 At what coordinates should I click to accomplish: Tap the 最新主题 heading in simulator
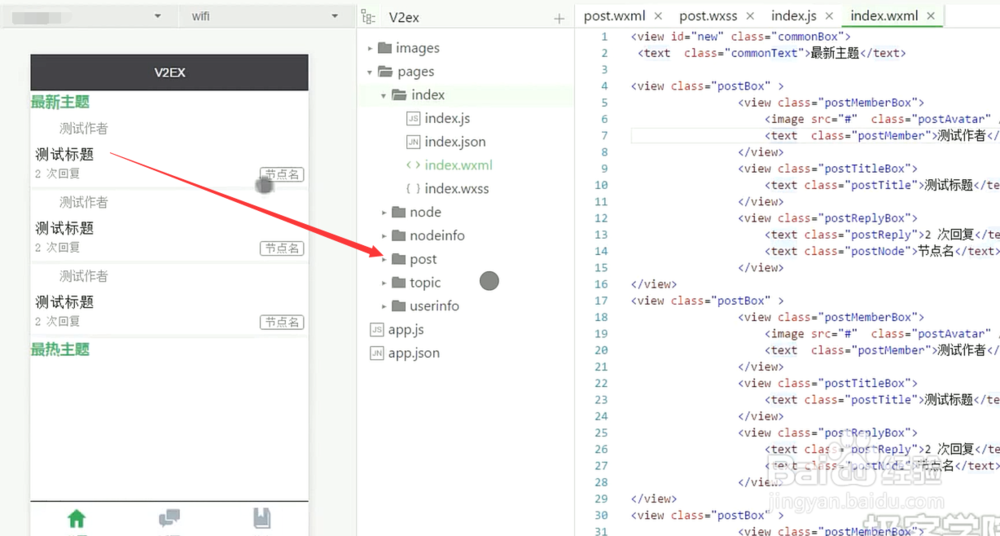60,101
